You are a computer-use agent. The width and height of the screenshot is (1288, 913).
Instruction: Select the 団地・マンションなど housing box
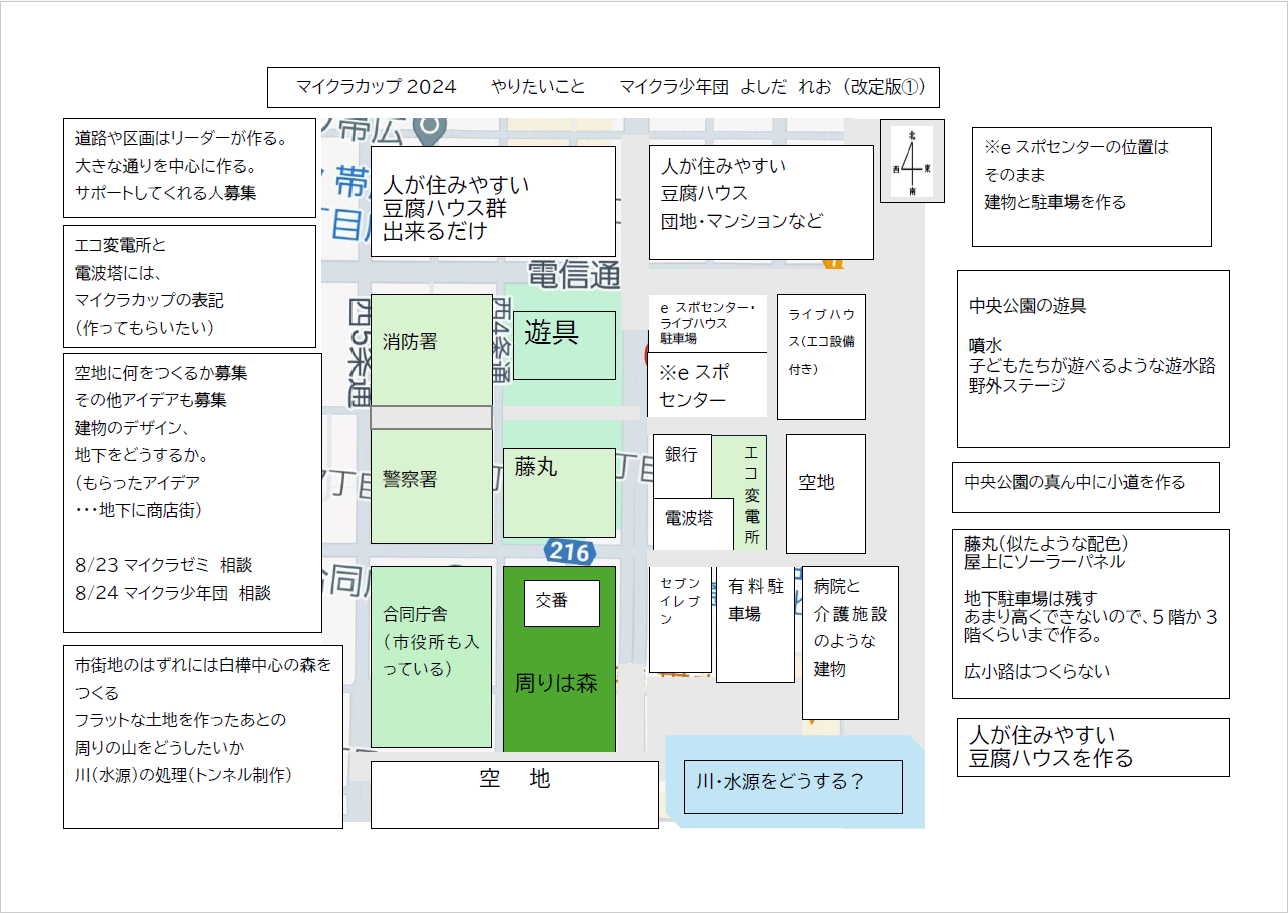[761, 202]
